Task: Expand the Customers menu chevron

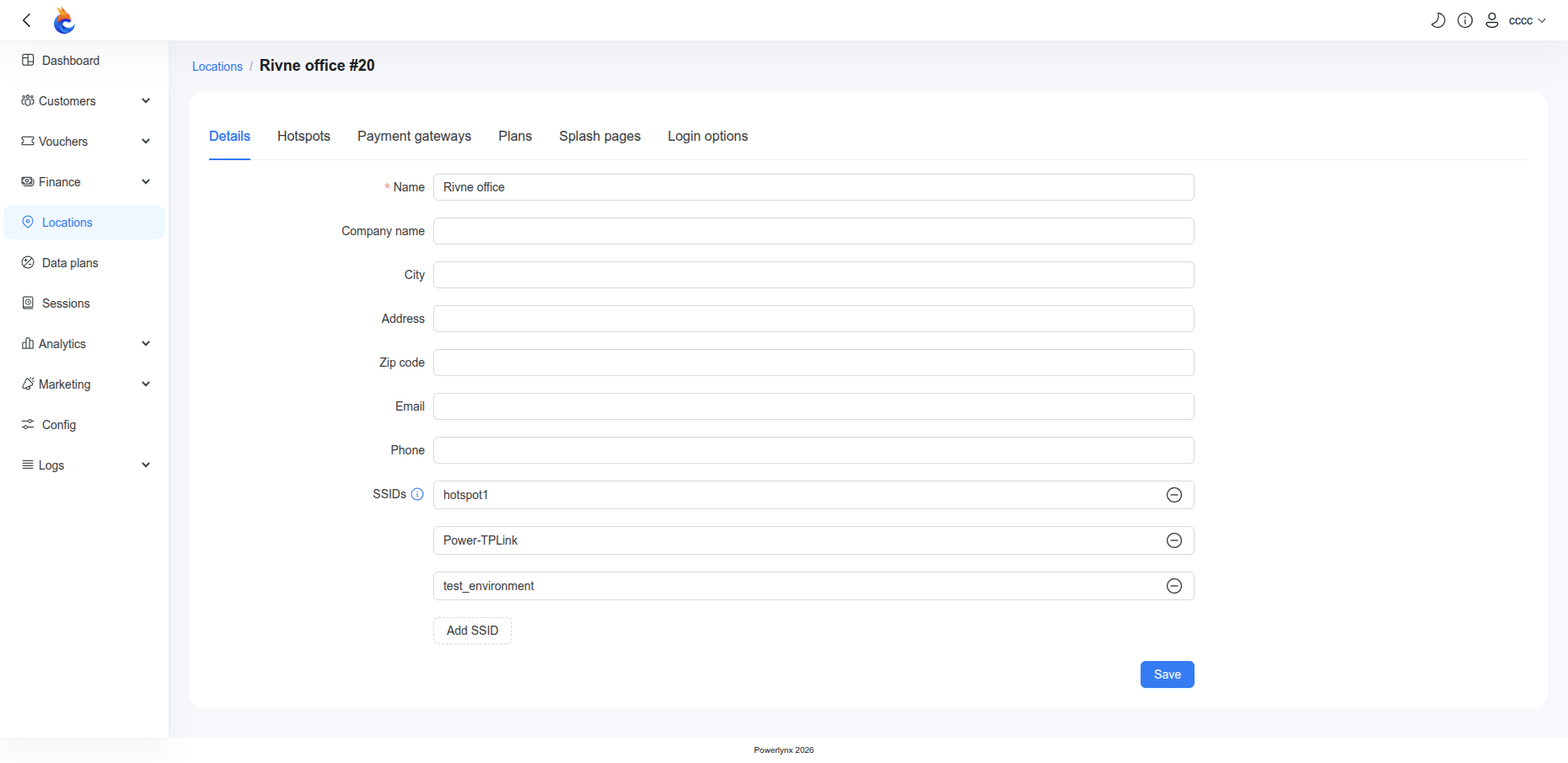Action: point(146,100)
